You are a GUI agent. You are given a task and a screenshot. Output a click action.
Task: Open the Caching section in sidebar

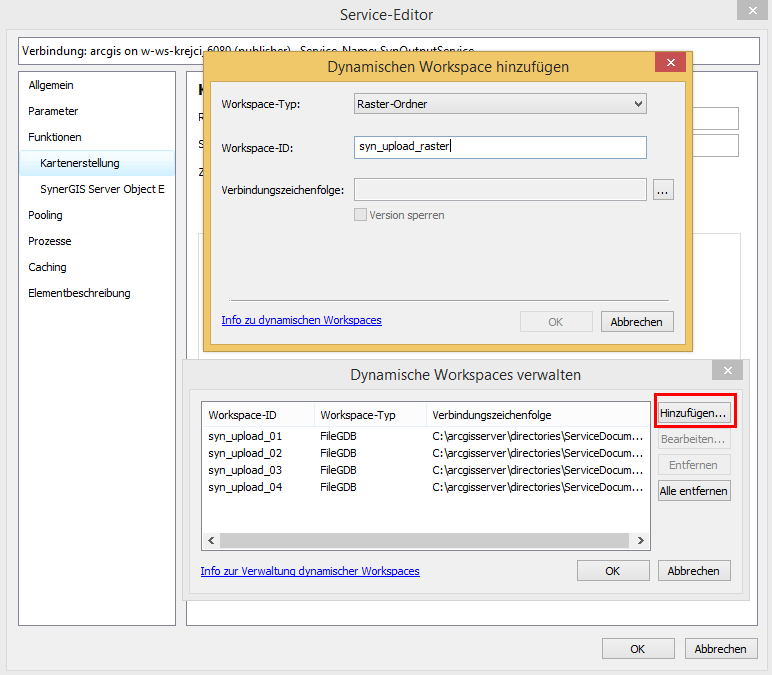tap(47, 267)
